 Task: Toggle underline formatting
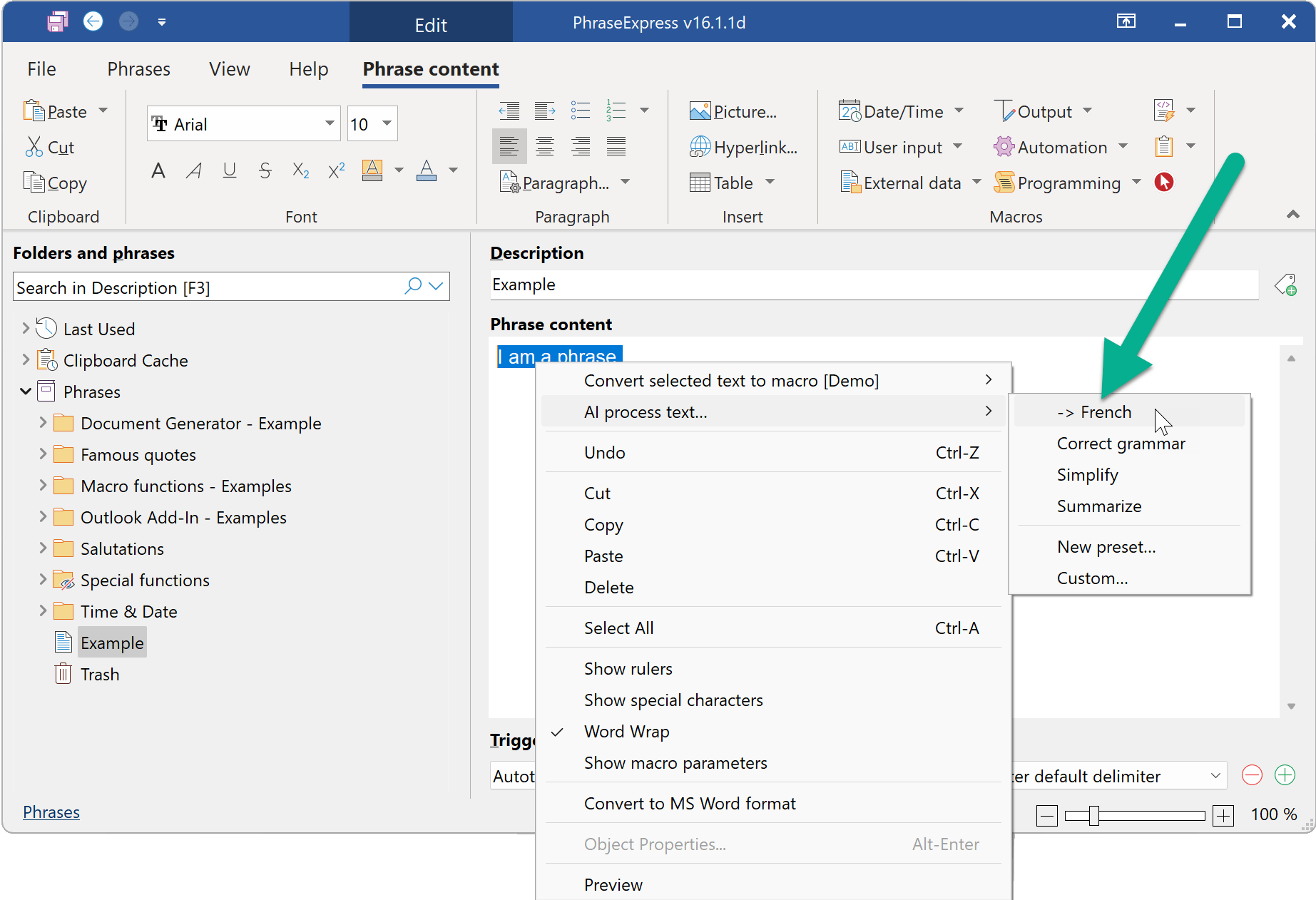pos(229,170)
